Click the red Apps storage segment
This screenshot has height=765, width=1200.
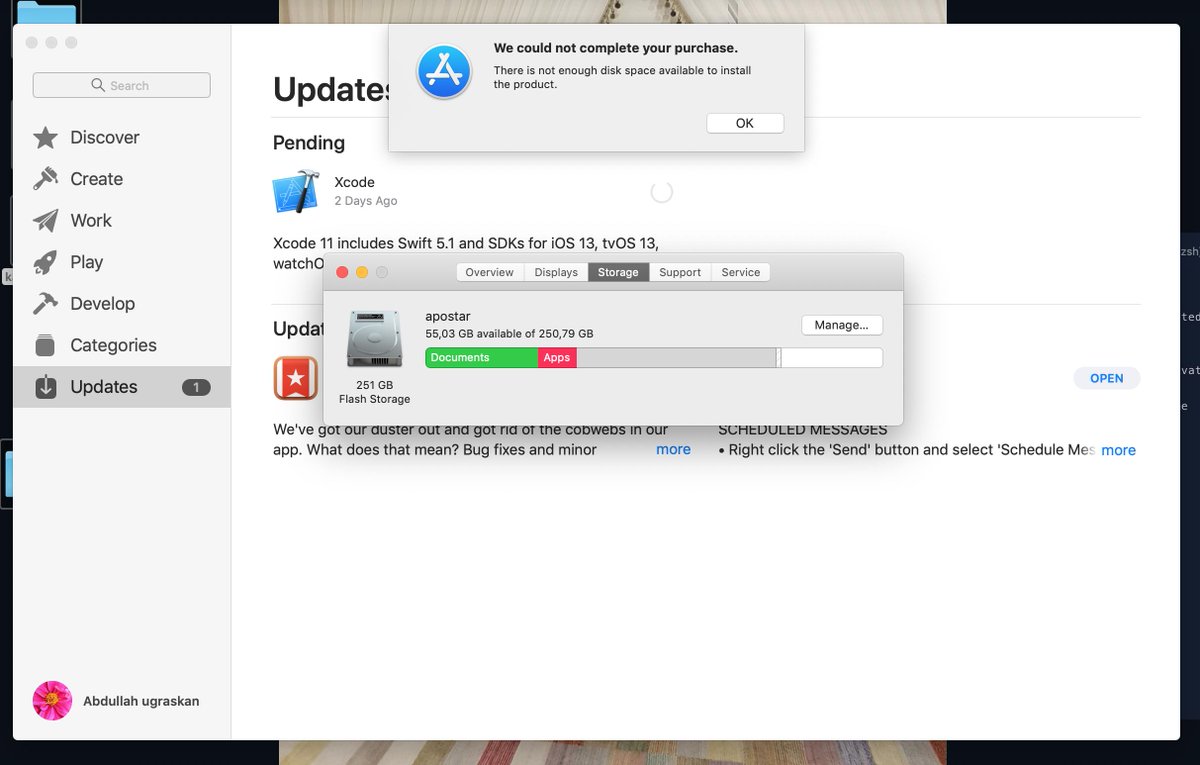tap(557, 358)
